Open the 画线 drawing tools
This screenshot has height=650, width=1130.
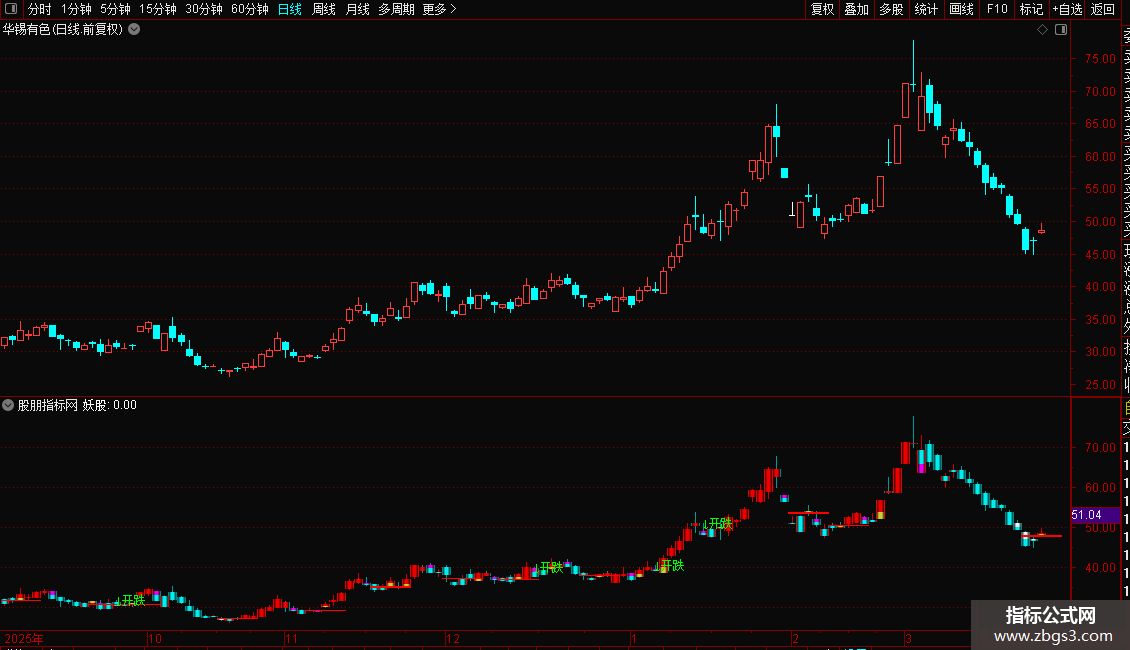point(961,9)
